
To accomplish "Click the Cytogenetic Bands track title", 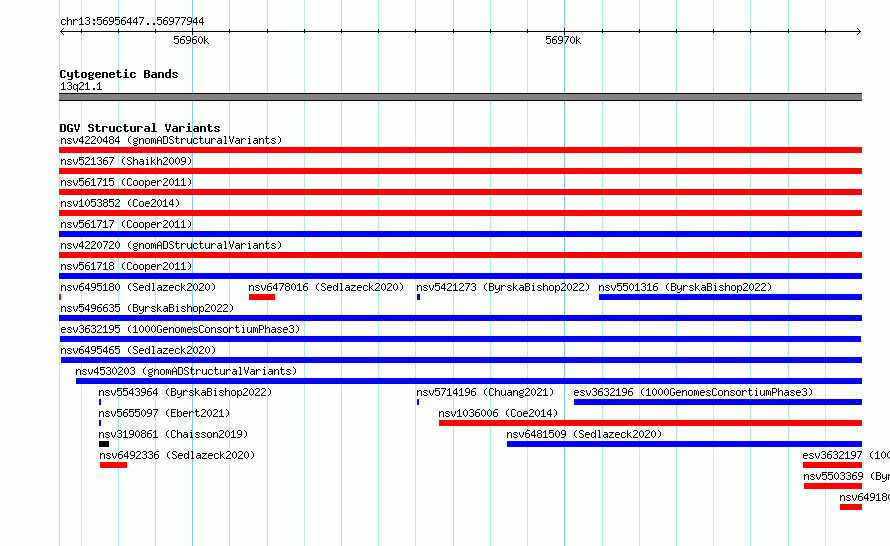I will [119, 74].
